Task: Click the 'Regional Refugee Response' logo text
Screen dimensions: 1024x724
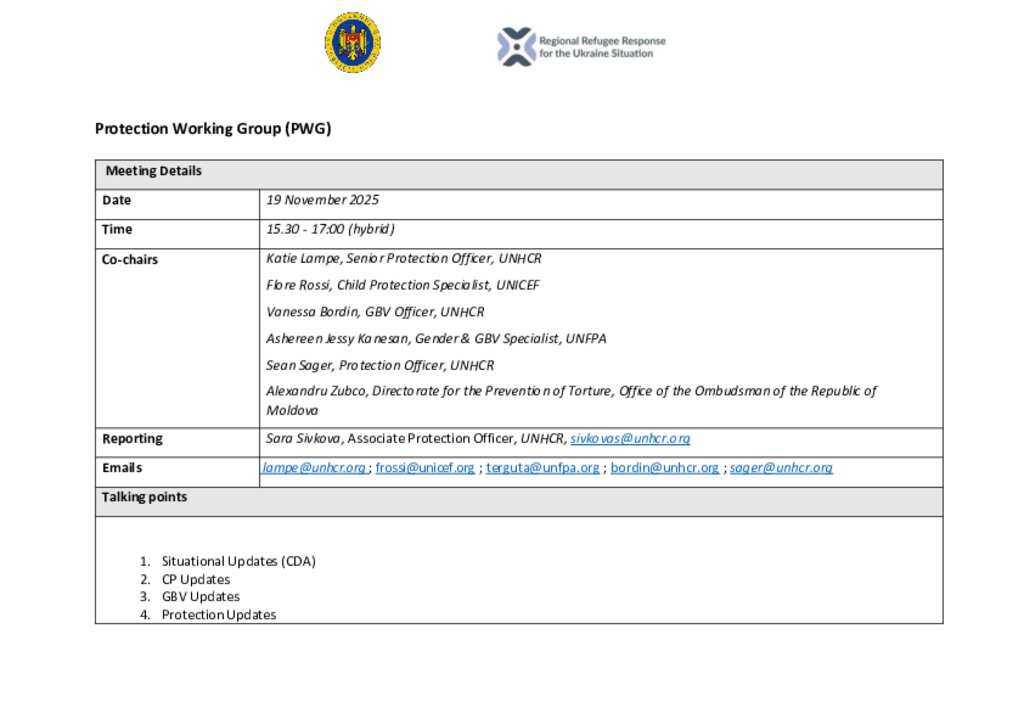Action: pyautogui.click(x=602, y=47)
